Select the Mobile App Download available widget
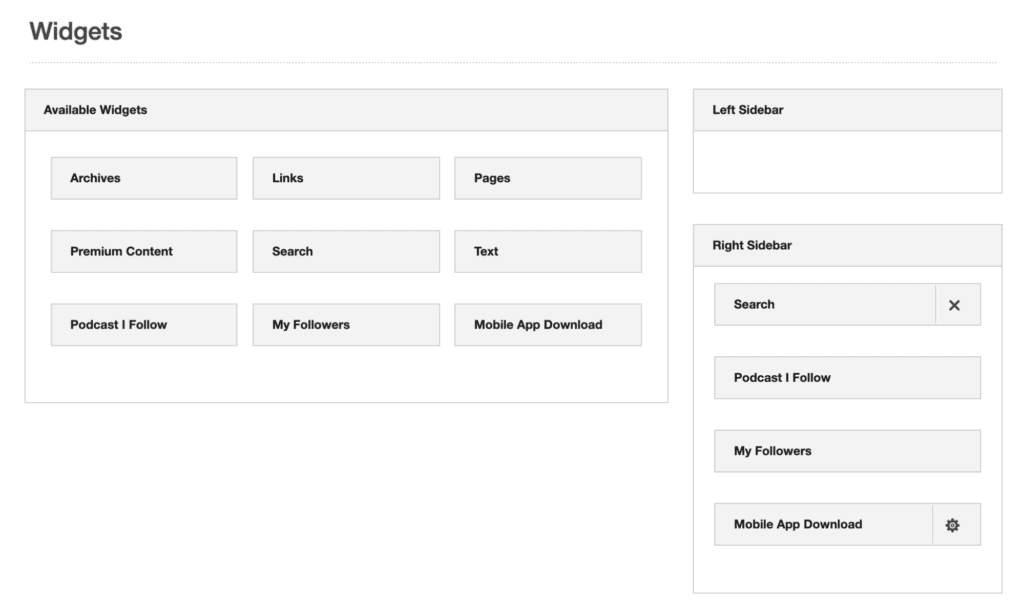 [x=547, y=324]
